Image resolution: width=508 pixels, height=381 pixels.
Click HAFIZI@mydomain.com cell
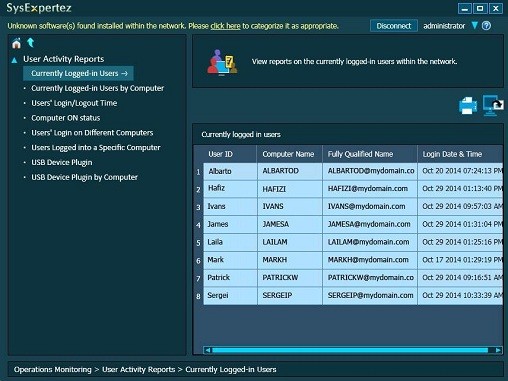(370, 189)
